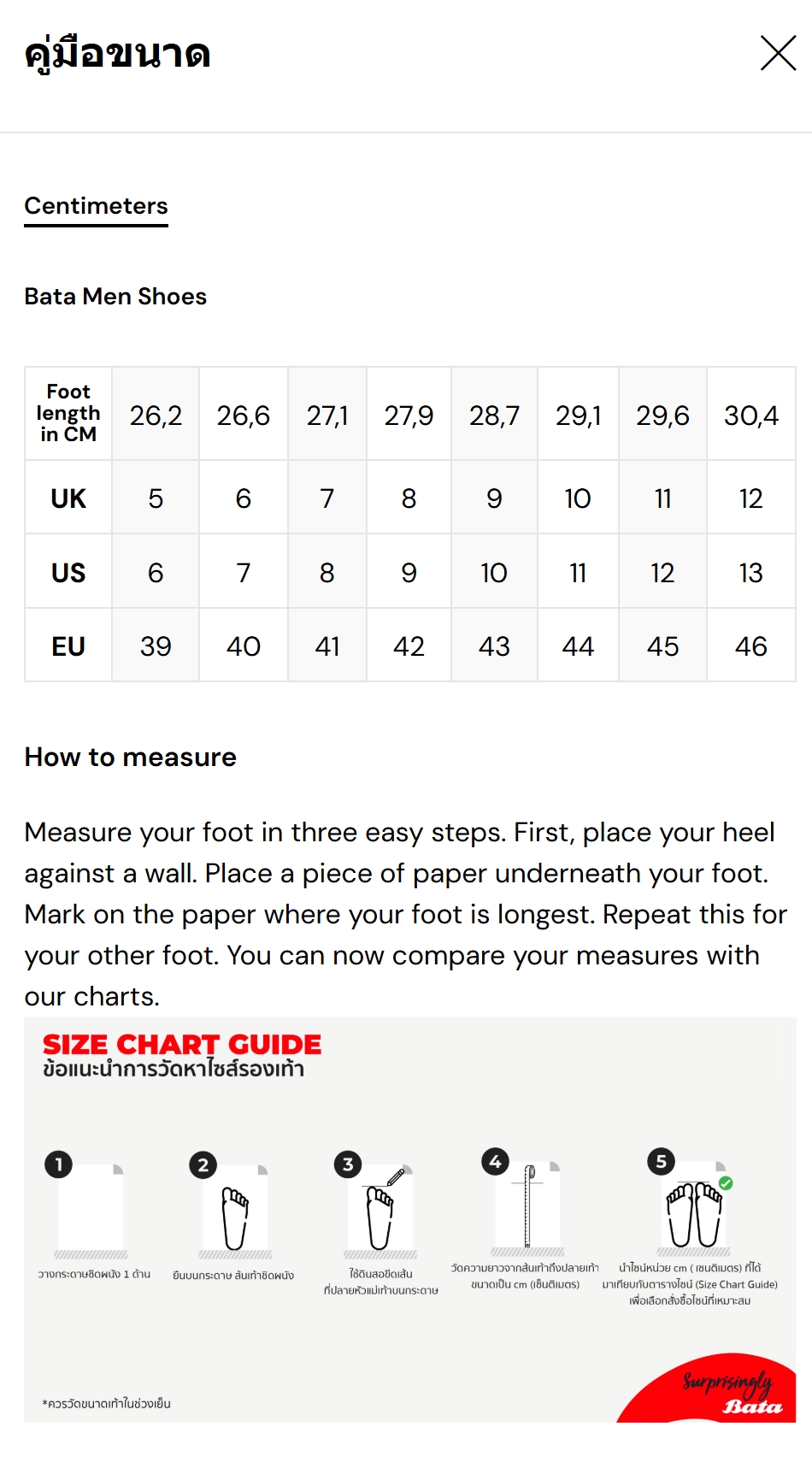Click foot length 30,4 cell
Image resolution: width=812 pixels, height=1462 pixels.
(x=750, y=416)
